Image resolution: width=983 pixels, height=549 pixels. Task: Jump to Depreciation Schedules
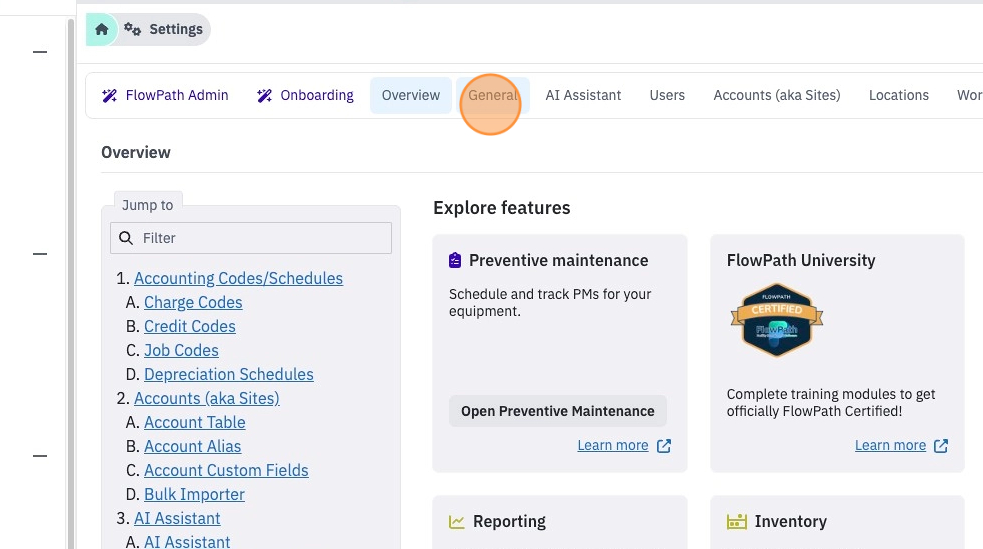pyautogui.click(x=229, y=374)
